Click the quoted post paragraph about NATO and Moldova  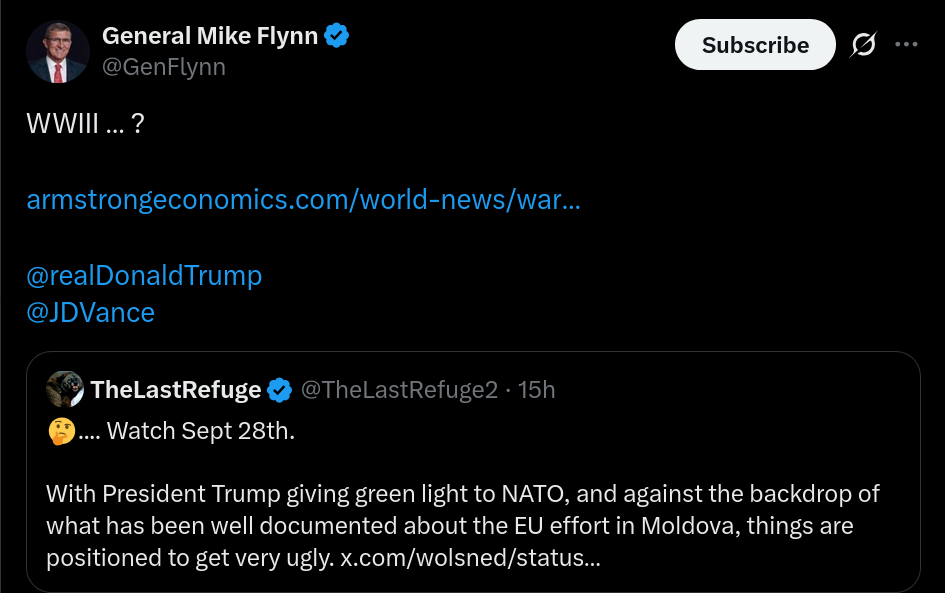pos(460,525)
